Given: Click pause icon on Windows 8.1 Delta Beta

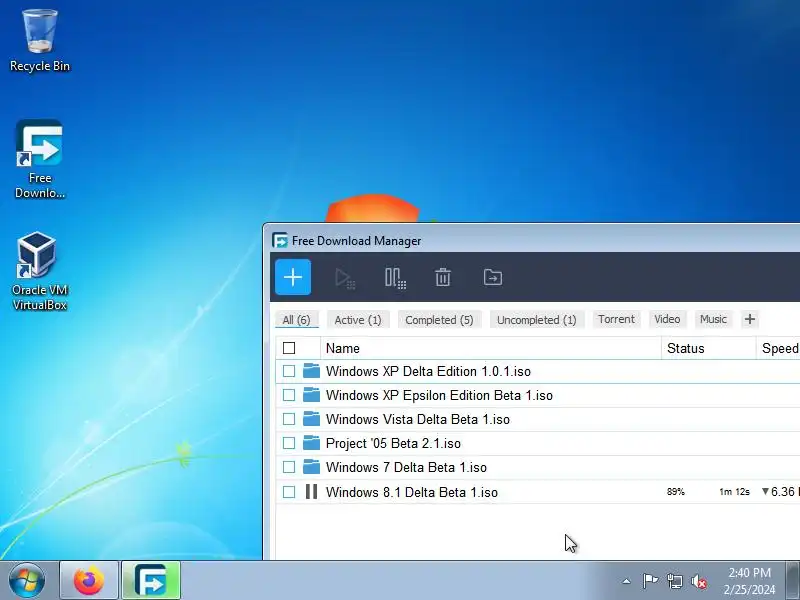Looking at the screenshot, I should tap(311, 492).
